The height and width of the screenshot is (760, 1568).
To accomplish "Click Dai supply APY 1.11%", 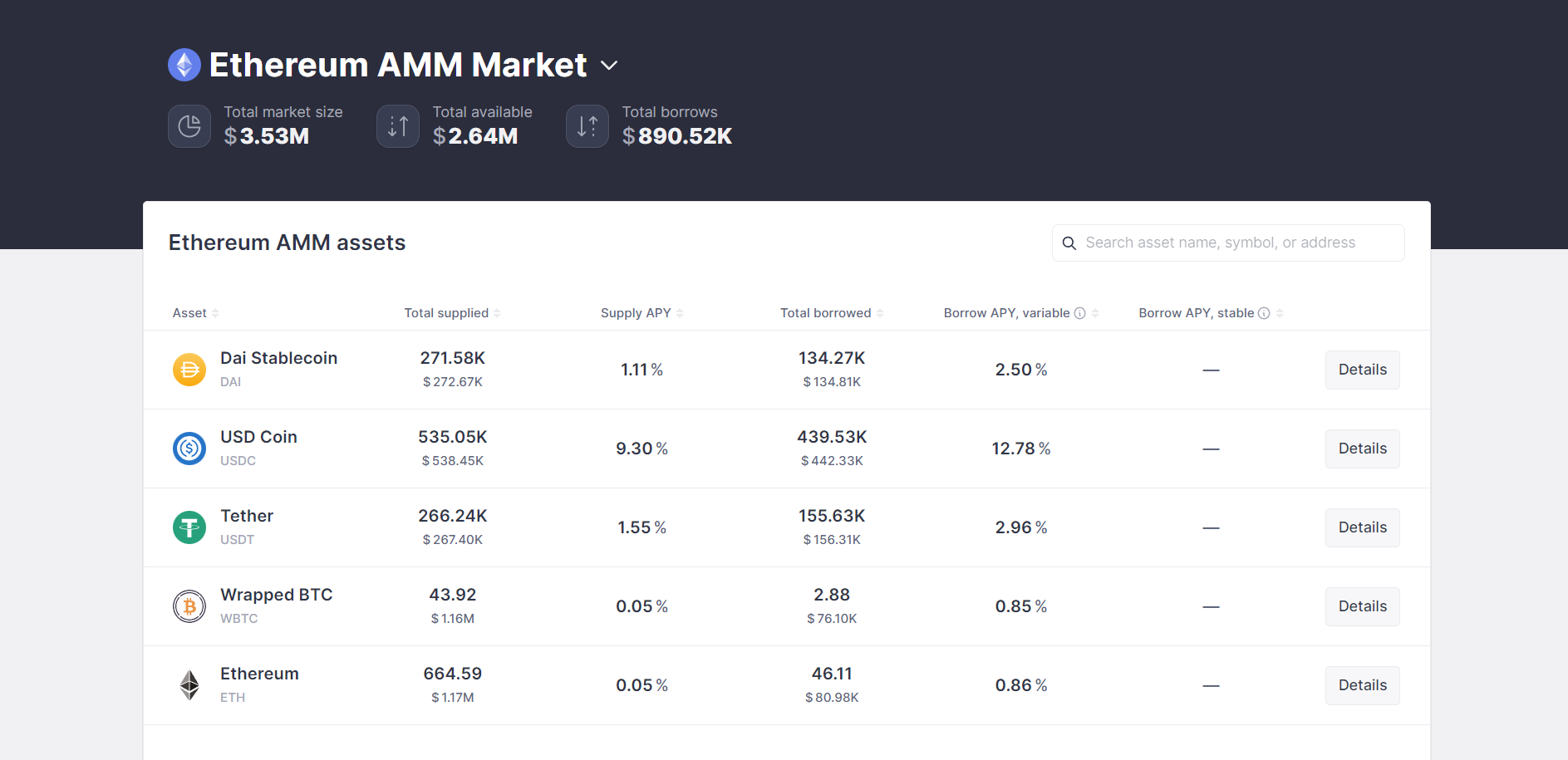I will click(641, 370).
